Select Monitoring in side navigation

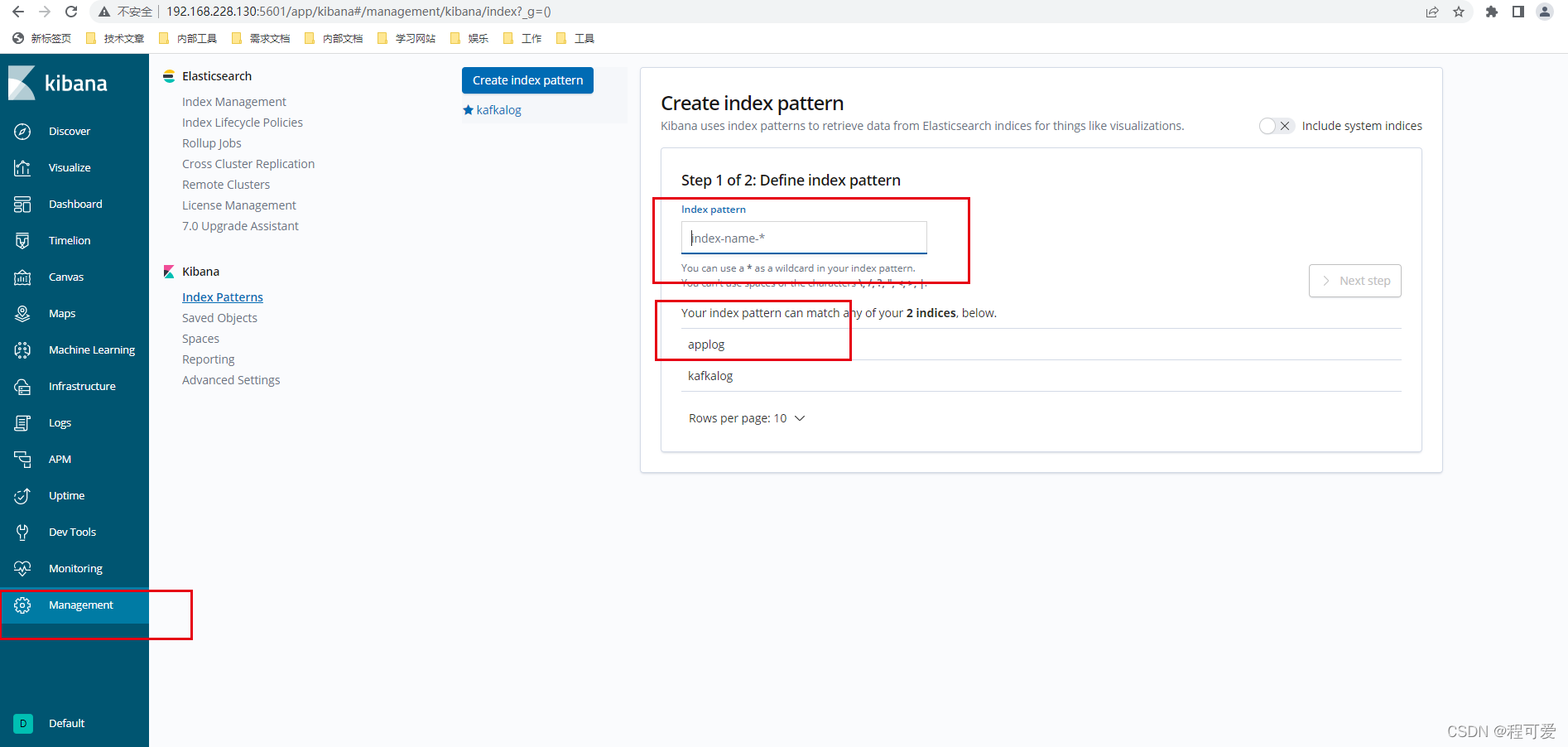click(75, 569)
